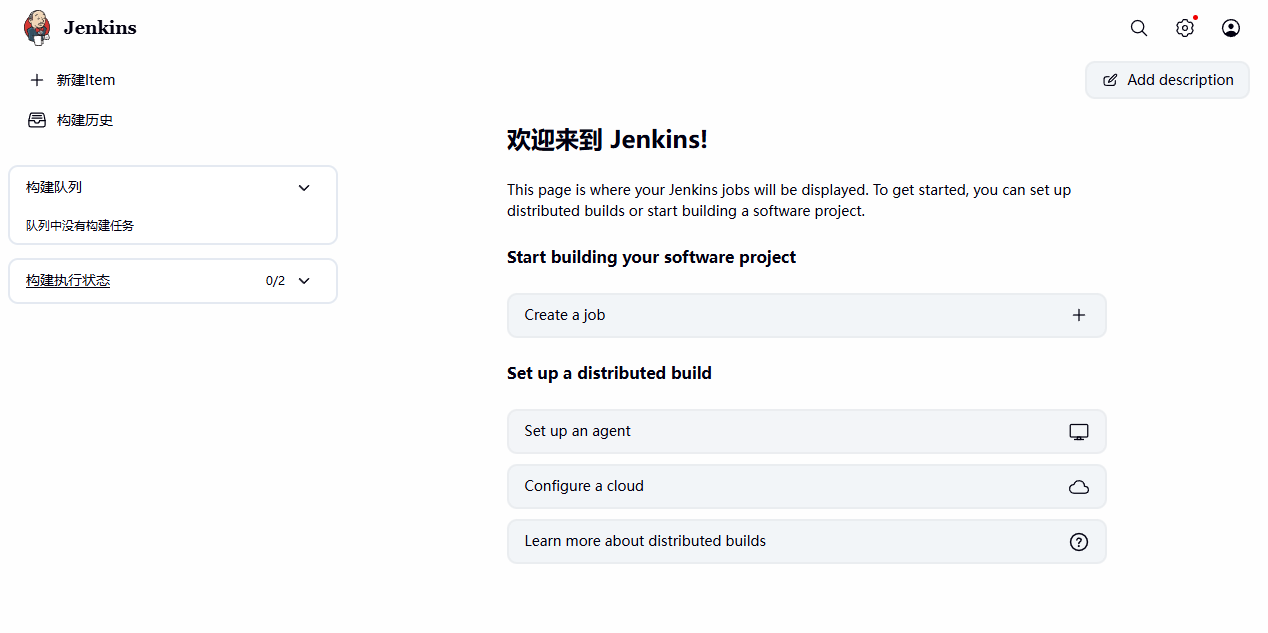Open the settings gear with notification dot
The image size is (1268, 633).
[x=1185, y=28]
